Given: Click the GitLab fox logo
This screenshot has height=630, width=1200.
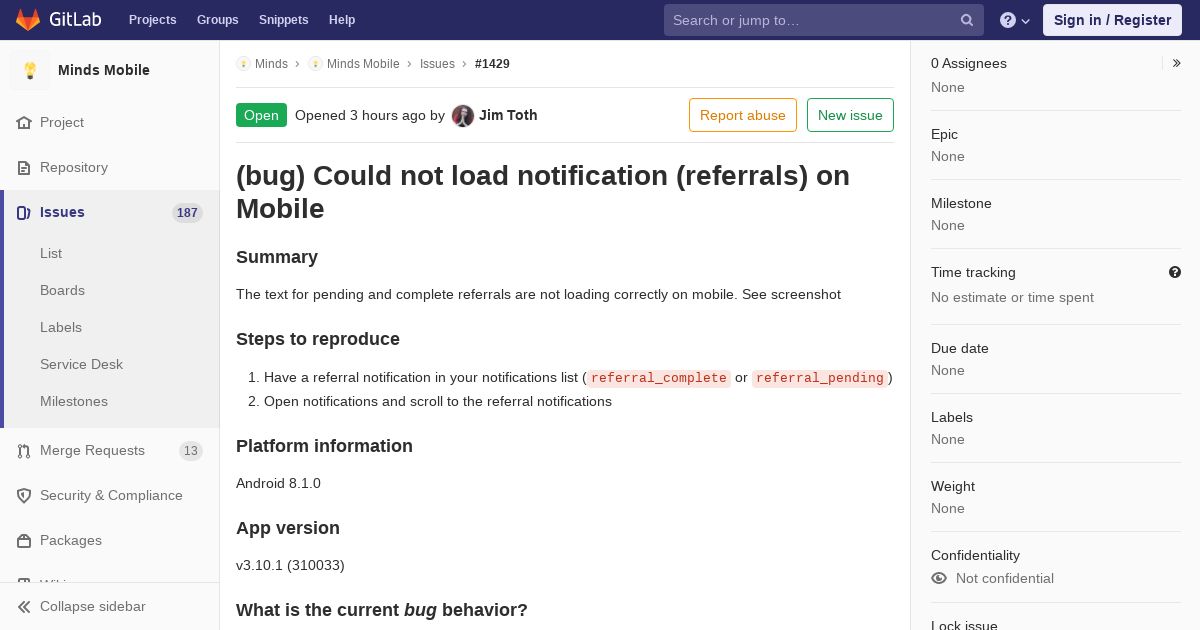Looking at the screenshot, I should [28, 20].
